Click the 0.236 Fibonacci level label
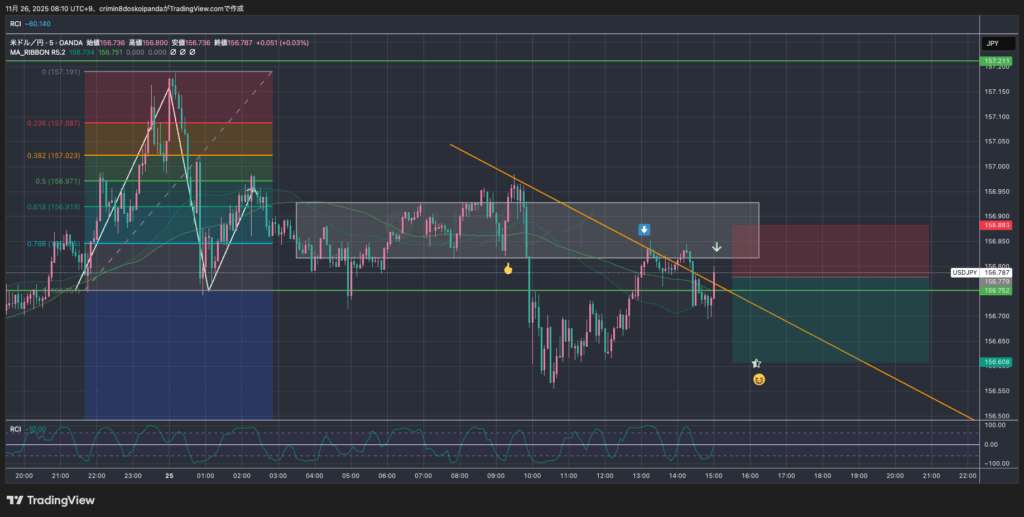 47,123
